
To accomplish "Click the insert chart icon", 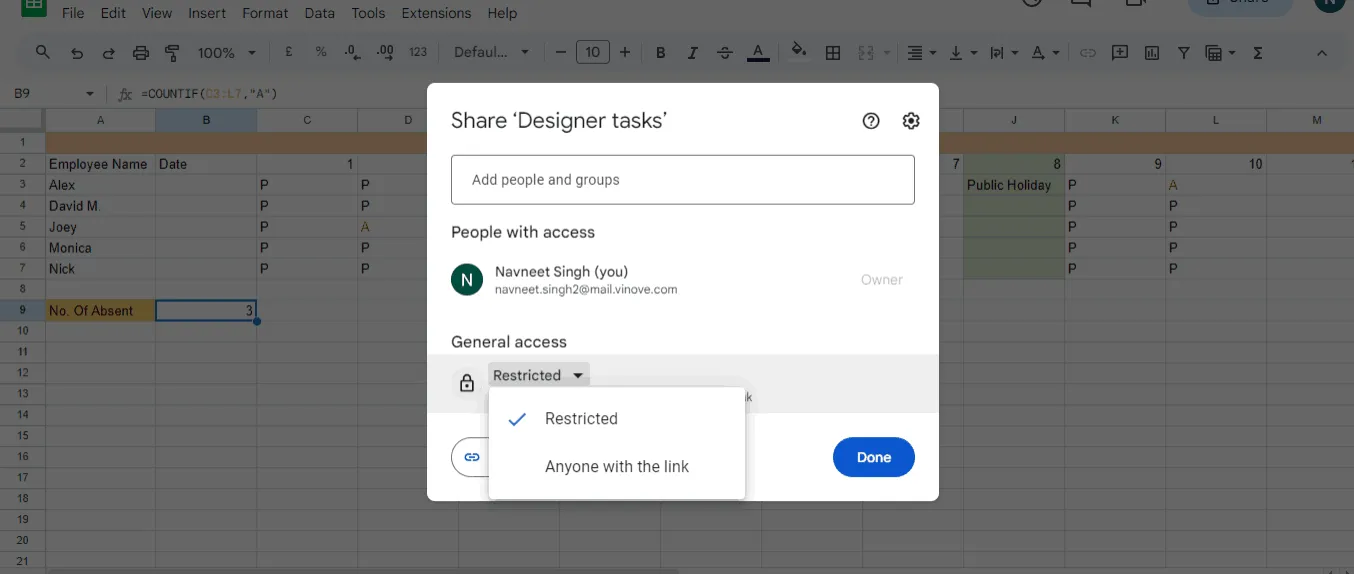I will pos(1152,53).
